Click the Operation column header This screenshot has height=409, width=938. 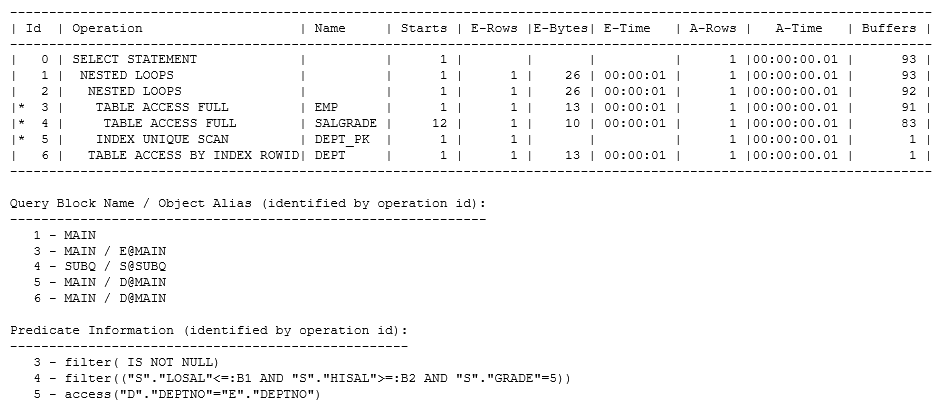[107, 28]
